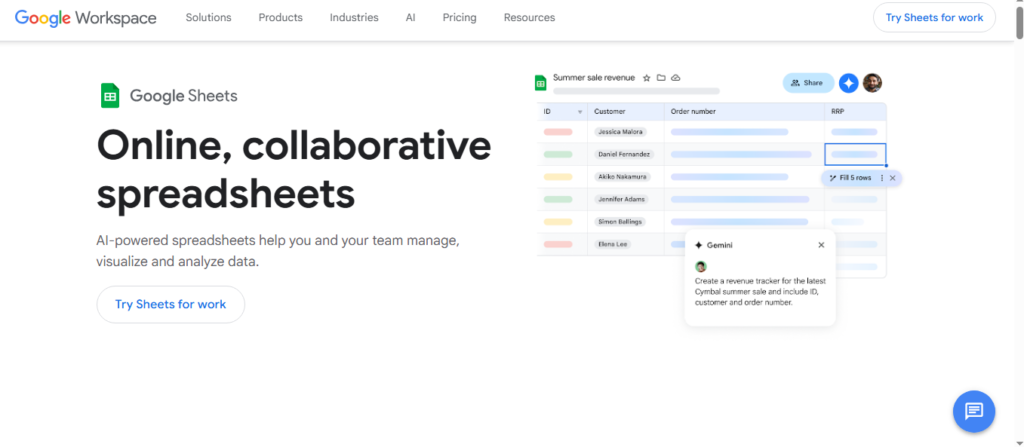This screenshot has width=1024, height=447.
Task: Click the green Google Sheets hero icon
Action: coord(110,96)
